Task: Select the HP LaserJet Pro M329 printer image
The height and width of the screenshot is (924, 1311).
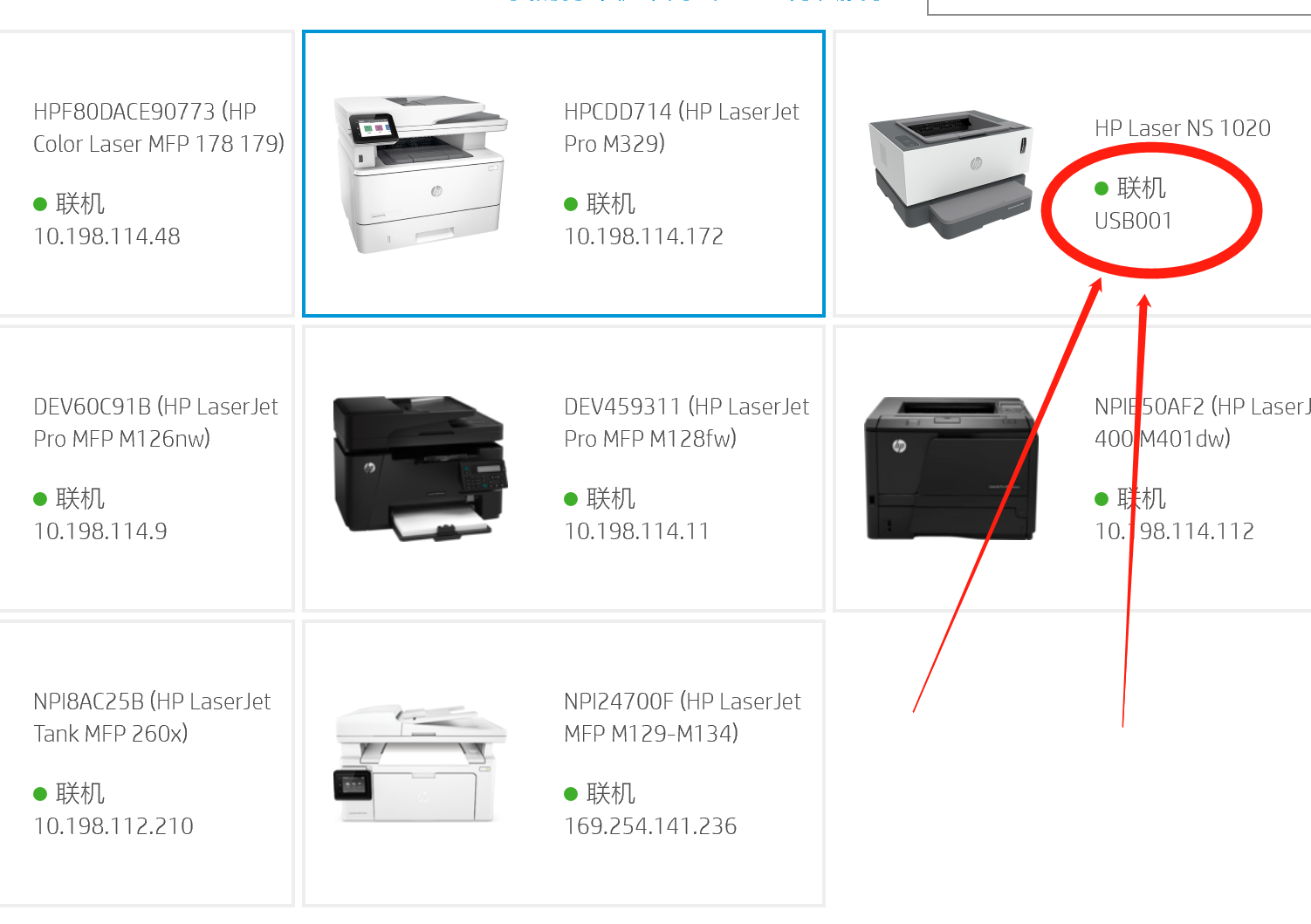Action: tap(420, 175)
